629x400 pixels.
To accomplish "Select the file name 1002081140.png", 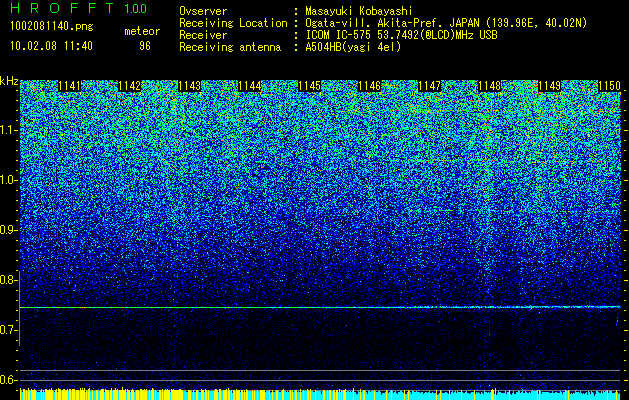I will 52,27.
